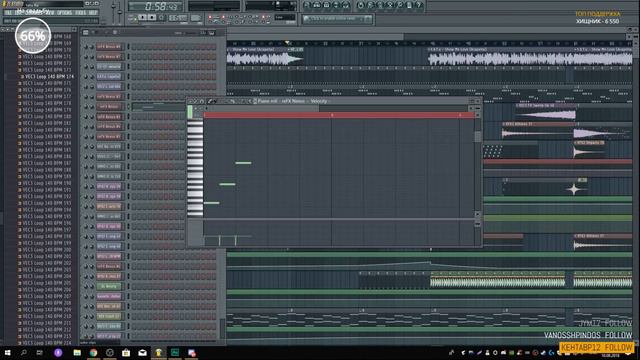
Task: Open the playlist view shortcut icon
Action: click(x=307, y=5)
